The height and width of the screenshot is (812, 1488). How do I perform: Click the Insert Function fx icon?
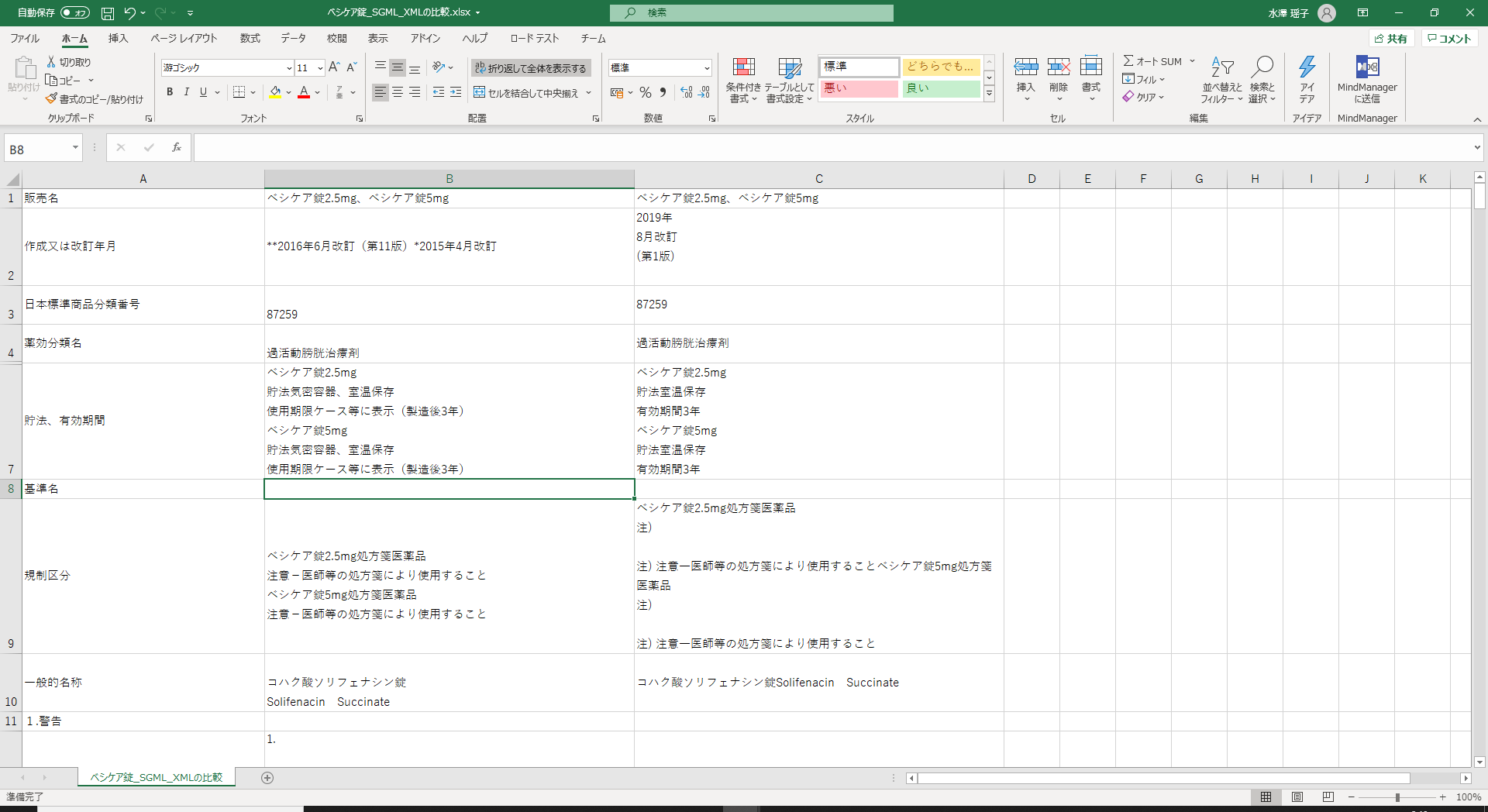pyautogui.click(x=177, y=147)
